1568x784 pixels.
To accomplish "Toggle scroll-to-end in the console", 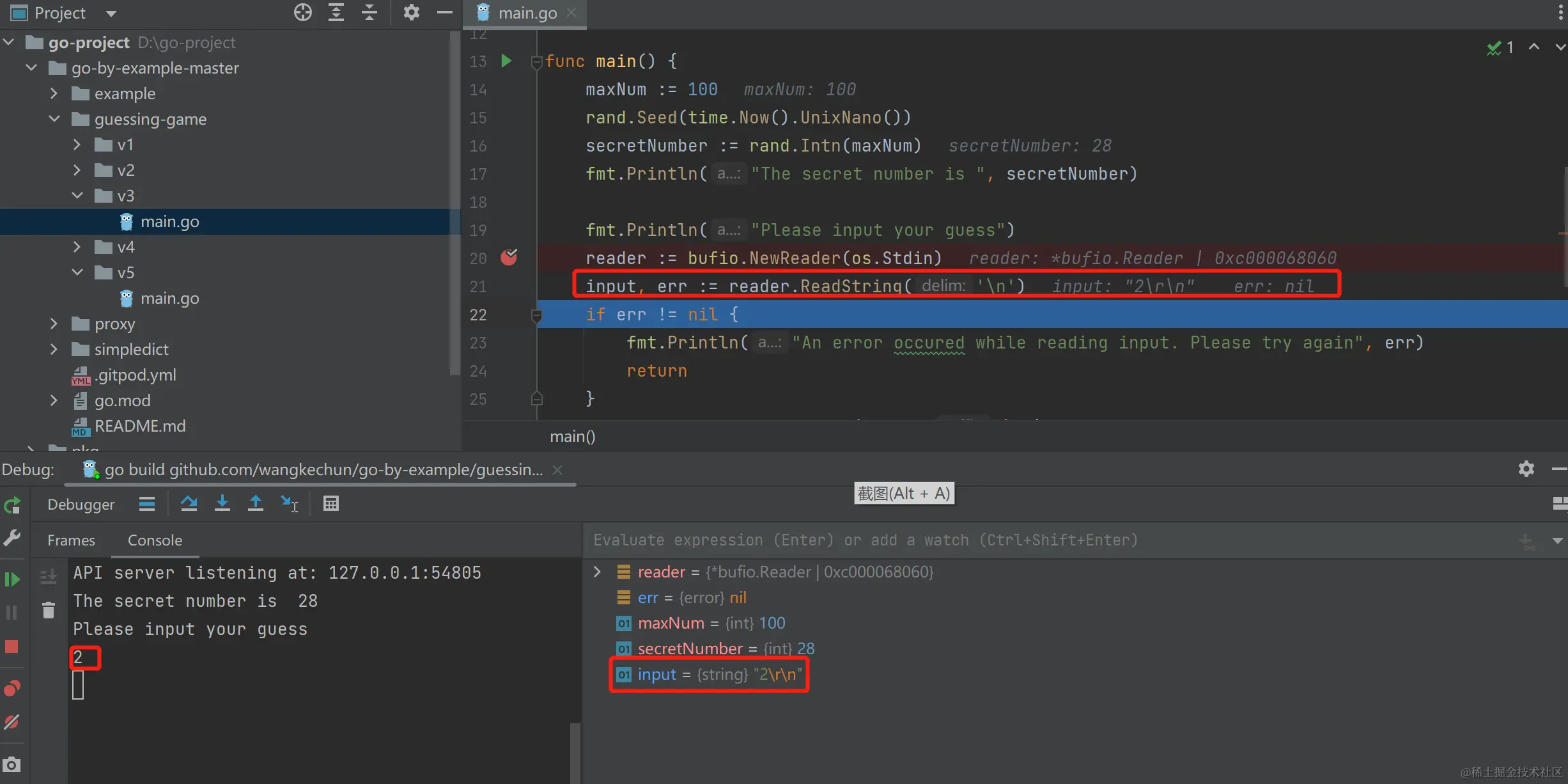I will click(49, 577).
